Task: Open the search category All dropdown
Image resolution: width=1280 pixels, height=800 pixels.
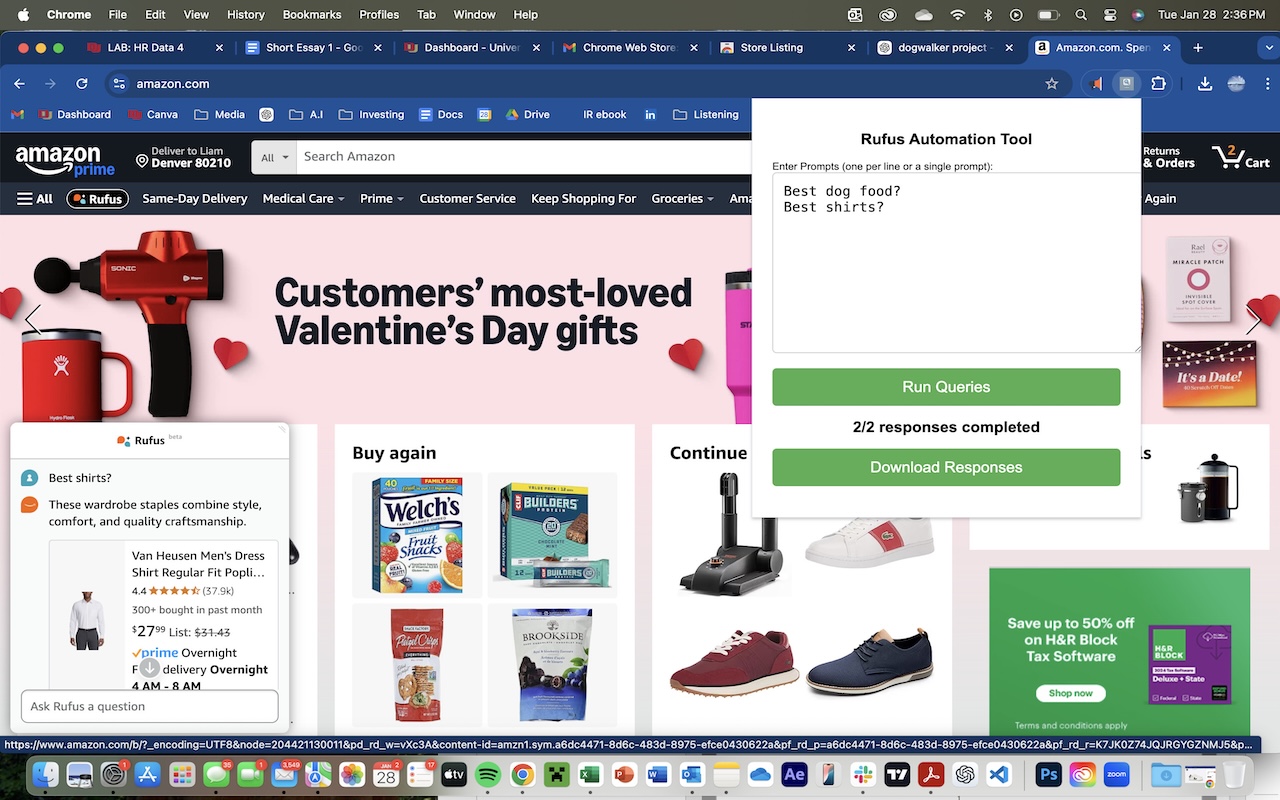Action: point(274,157)
